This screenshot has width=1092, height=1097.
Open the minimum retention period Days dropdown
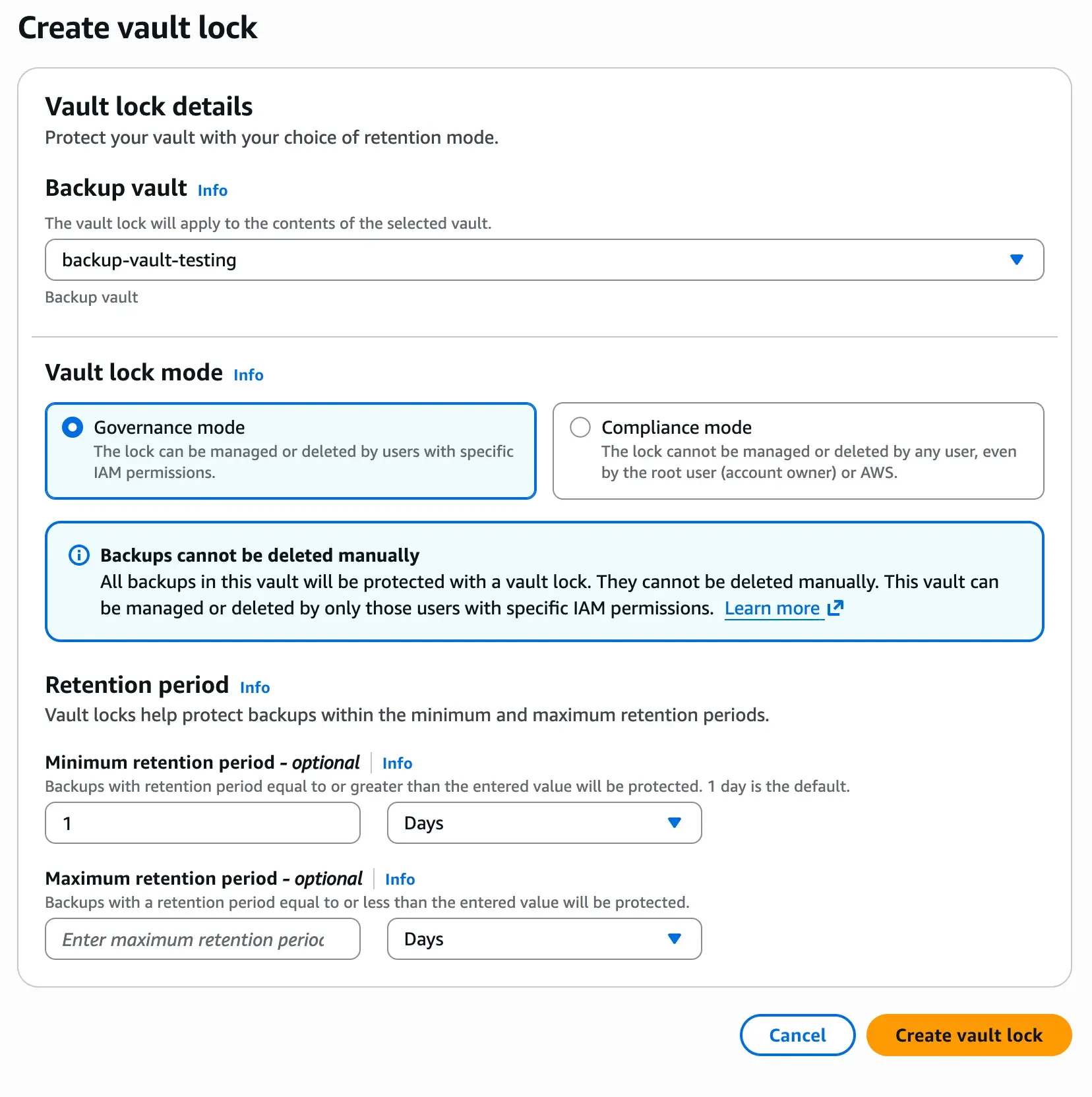[543, 823]
